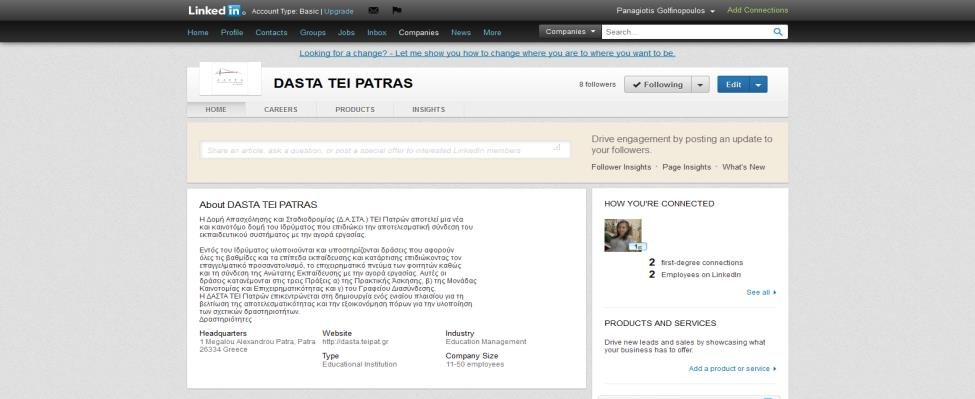Screen dimensions: 975x399
Task: Click the first-degree connections text
Action: pyautogui.click(x=702, y=263)
